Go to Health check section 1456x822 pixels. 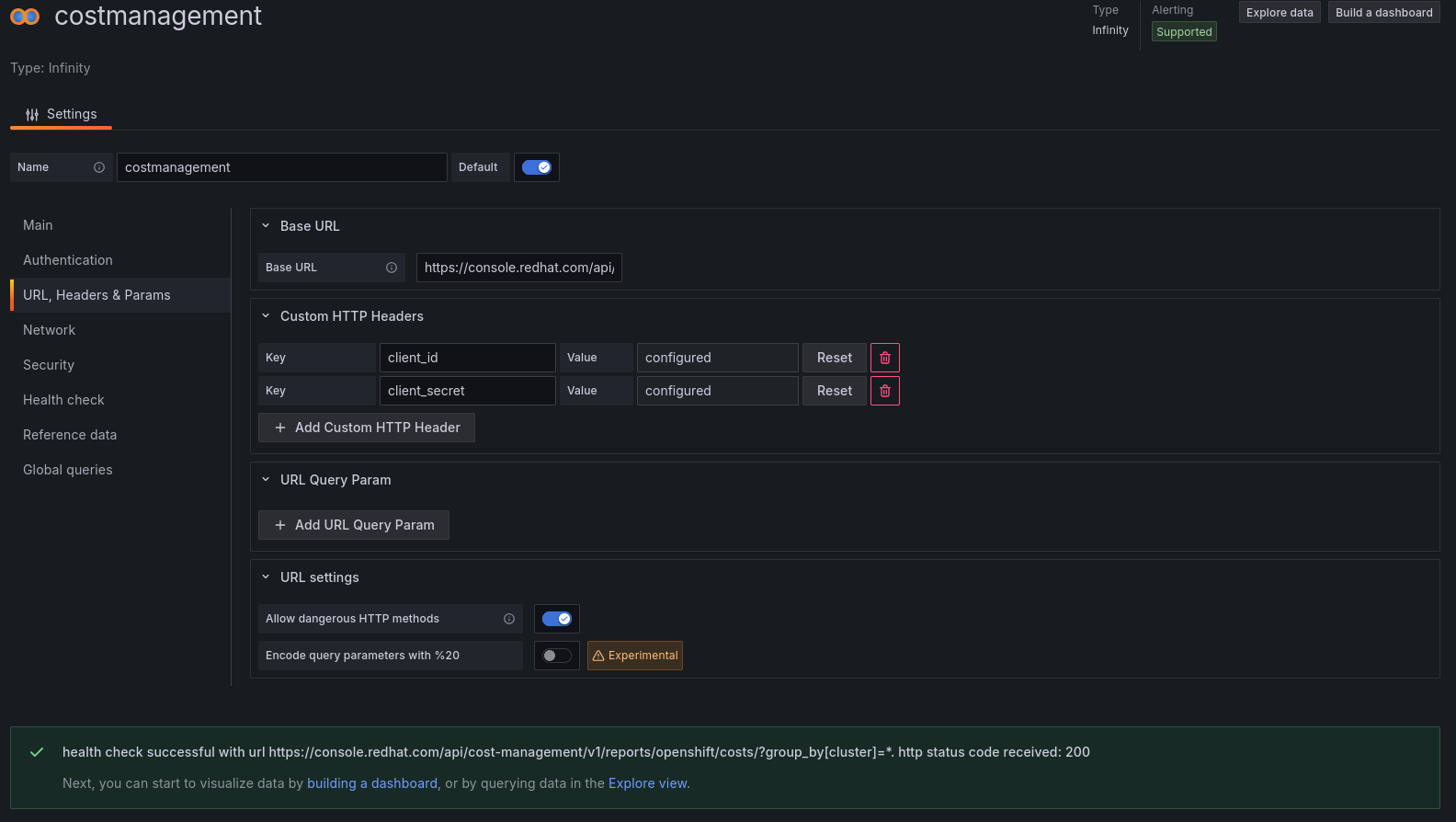point(63,400)
